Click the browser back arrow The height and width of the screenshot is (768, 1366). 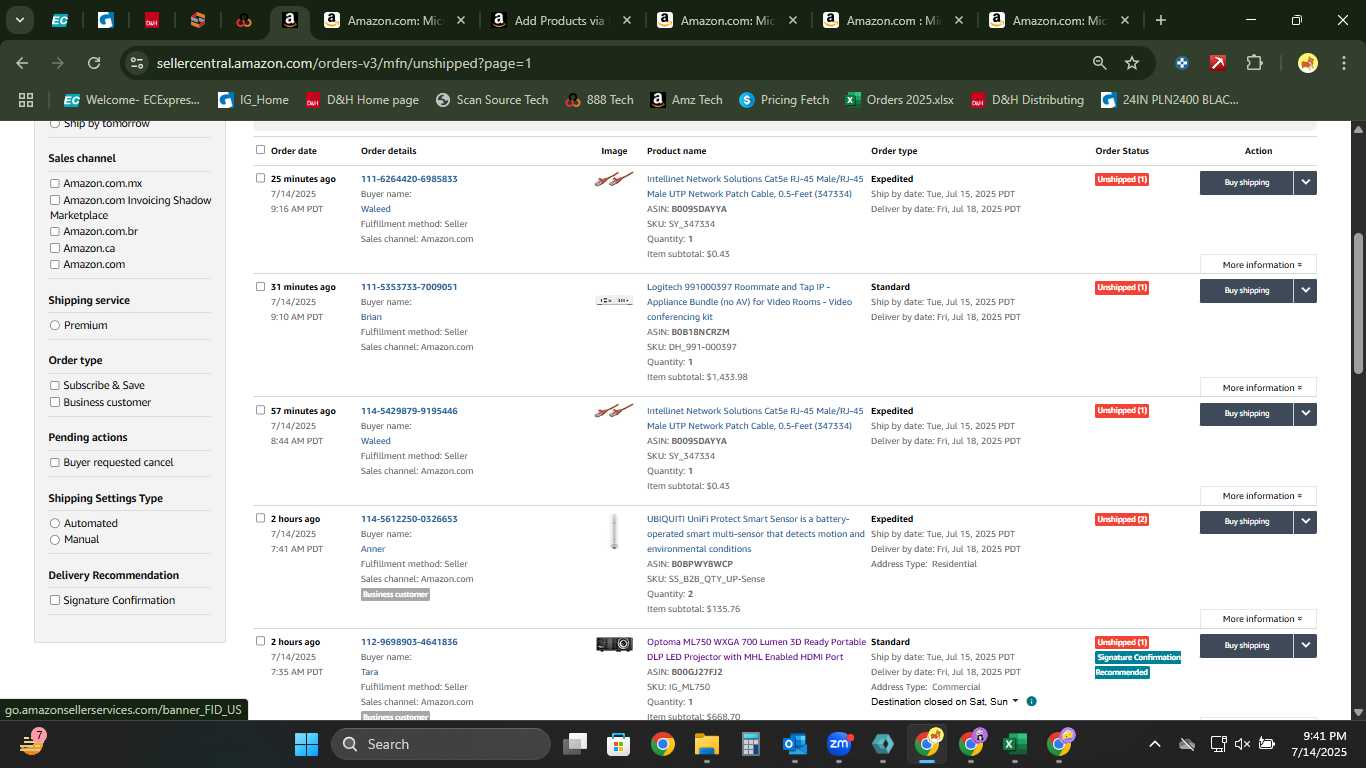[x=22, y=63]
